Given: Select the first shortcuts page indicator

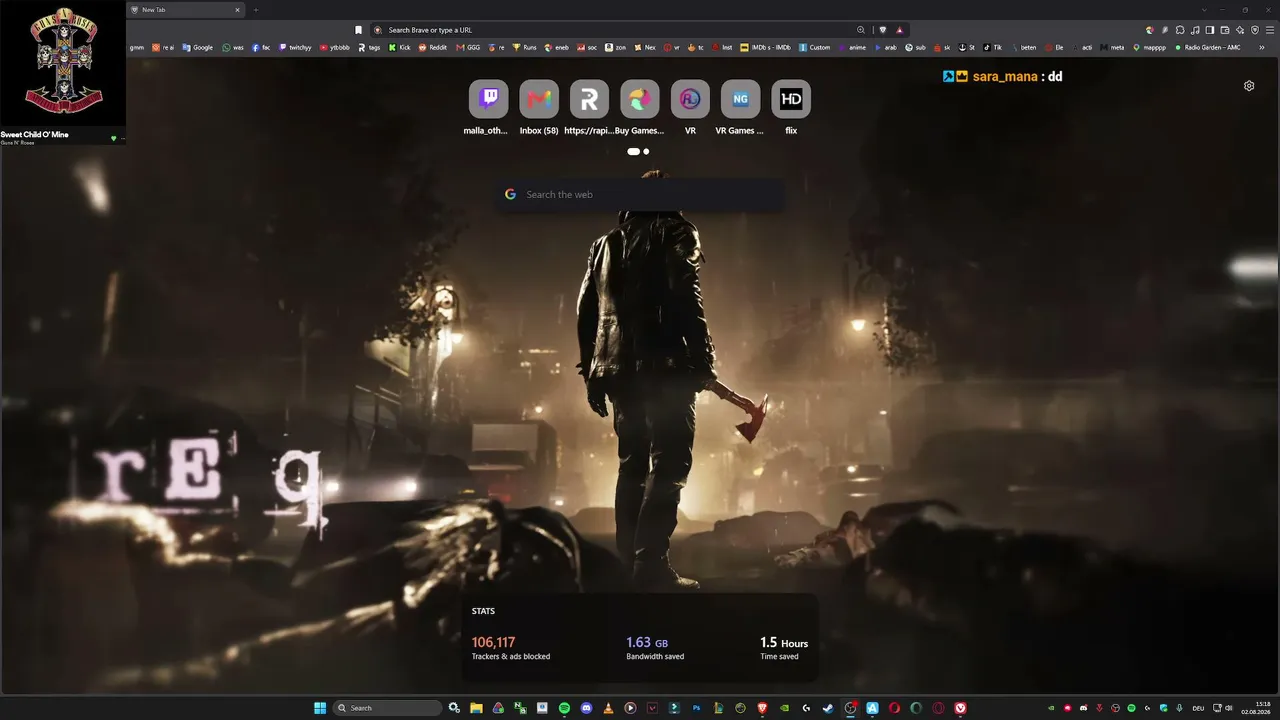Looking at the screenshot, I should coord(633,152).
